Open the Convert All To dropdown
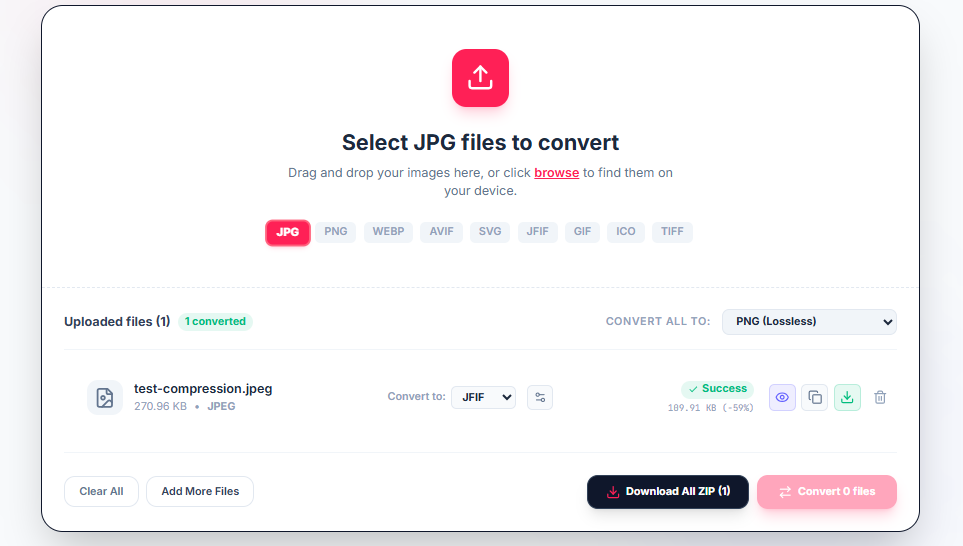This screenshot has height=546, width=963. click(x=809, y=322)
